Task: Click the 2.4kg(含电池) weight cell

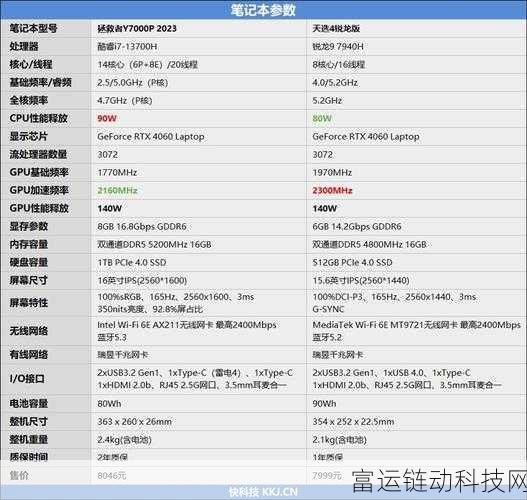Action: click(124, 440)
